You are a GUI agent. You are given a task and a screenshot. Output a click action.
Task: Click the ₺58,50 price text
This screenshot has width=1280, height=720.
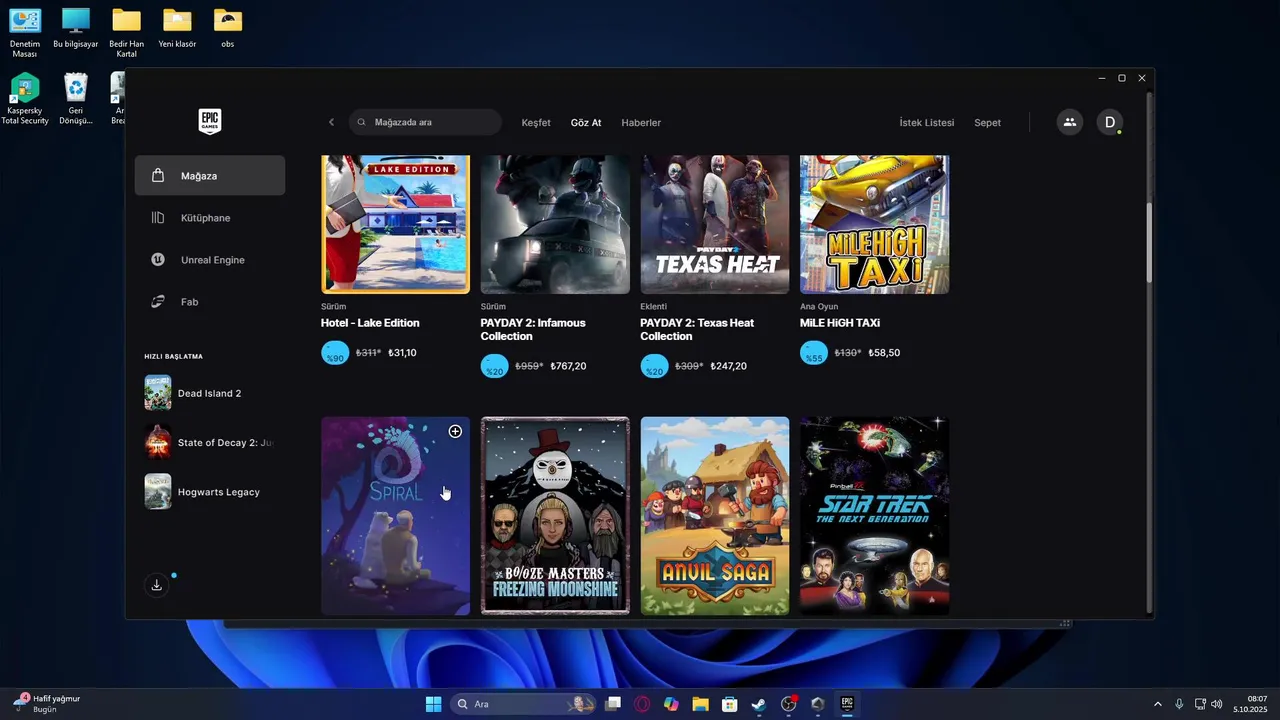884,353
